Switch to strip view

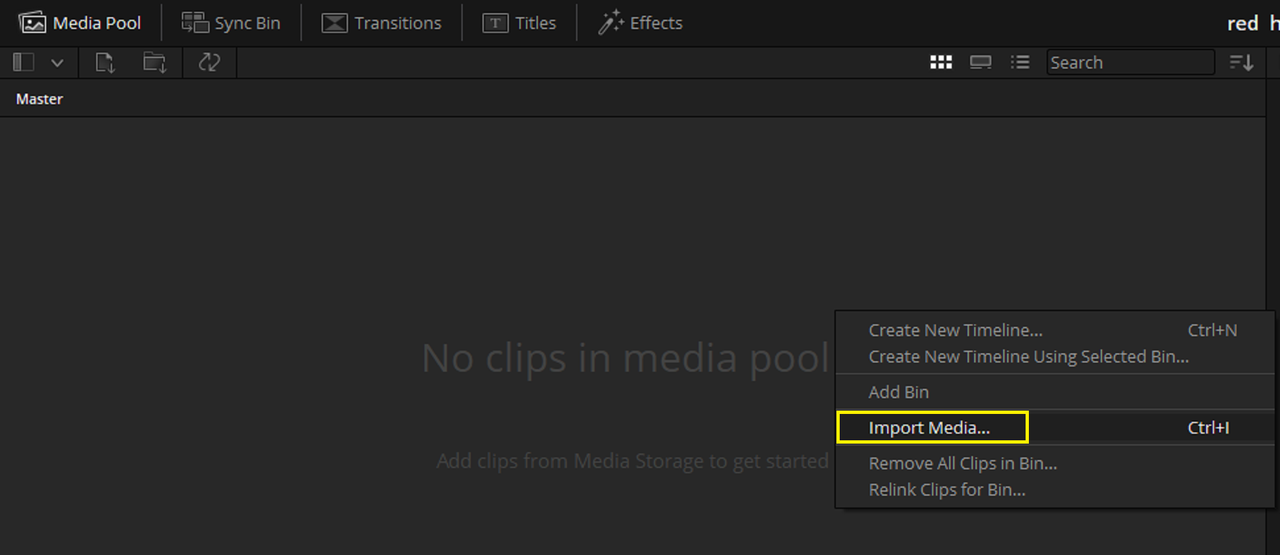tap(981, 62)
